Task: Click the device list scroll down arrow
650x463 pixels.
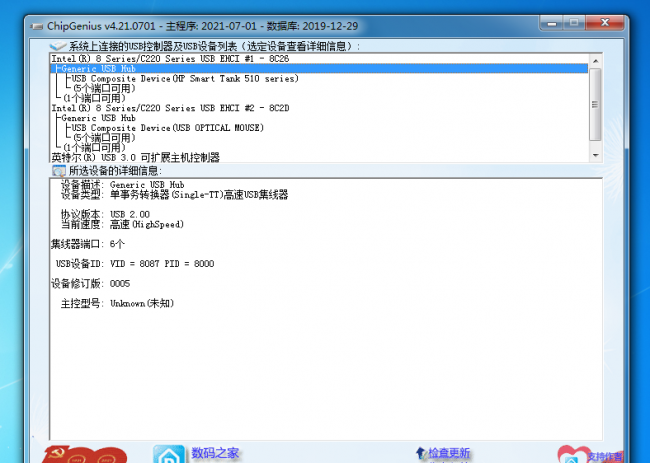Action: [596, 155]
